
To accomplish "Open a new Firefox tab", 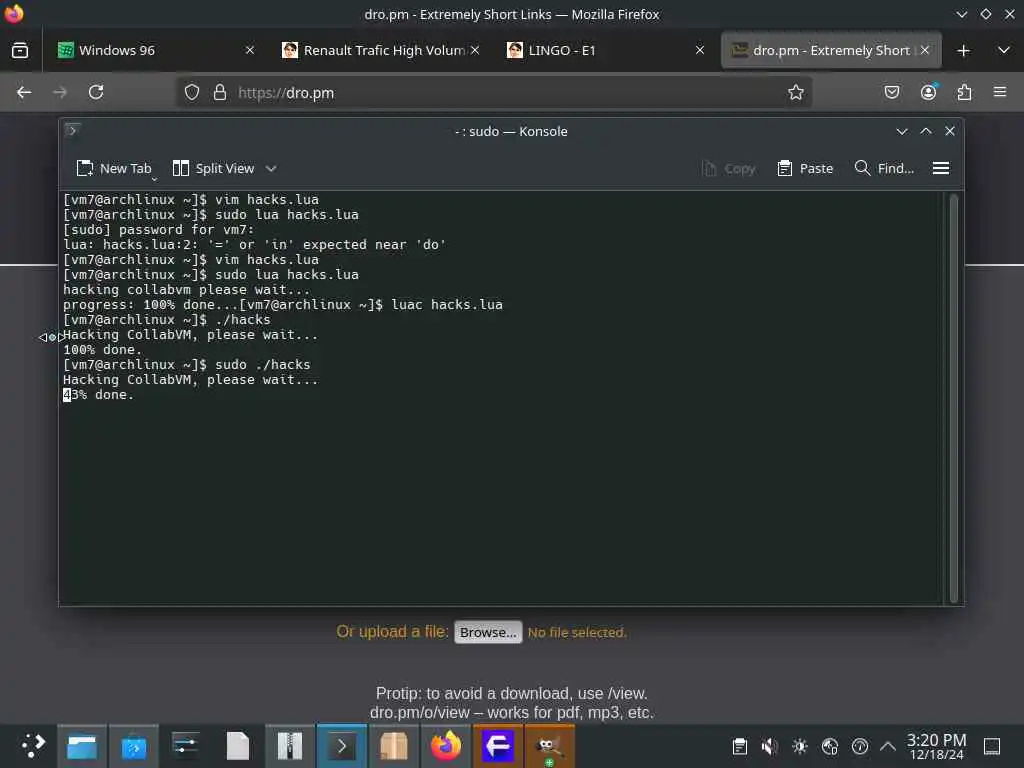I will coord(963,50).
